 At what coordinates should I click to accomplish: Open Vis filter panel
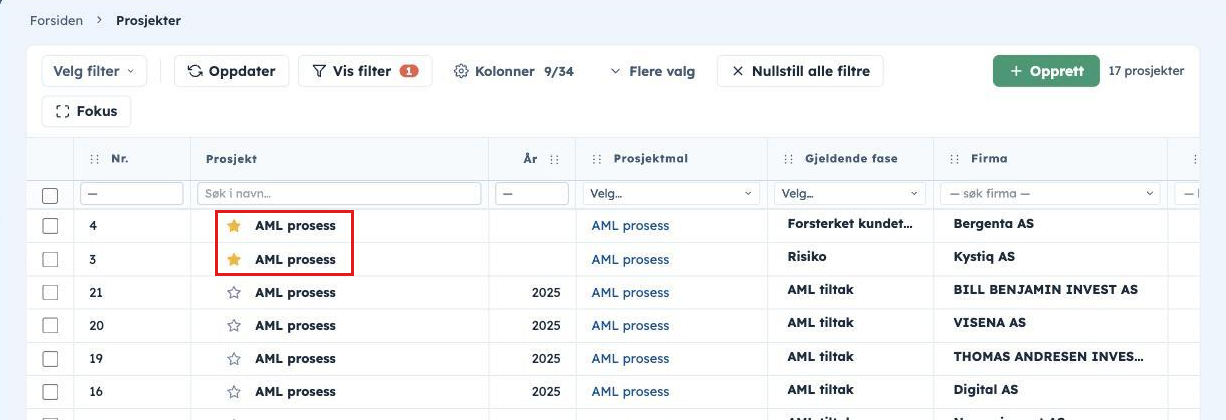coord(365,71)
